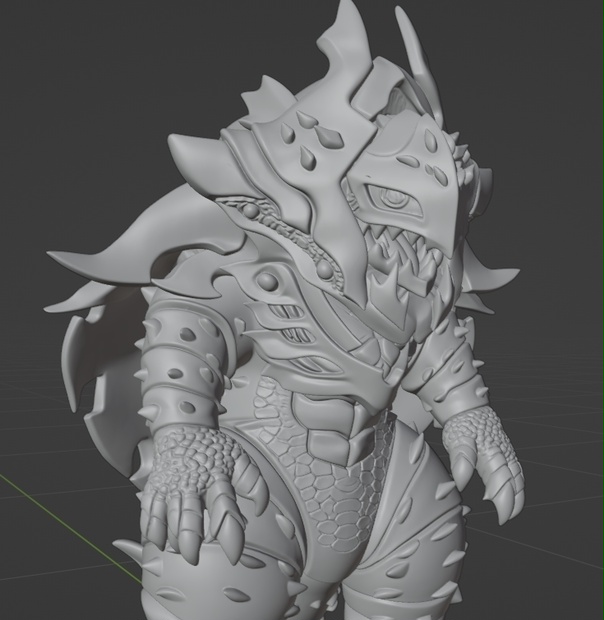Click the empty dark viewport background at top-left

point(79,79)
